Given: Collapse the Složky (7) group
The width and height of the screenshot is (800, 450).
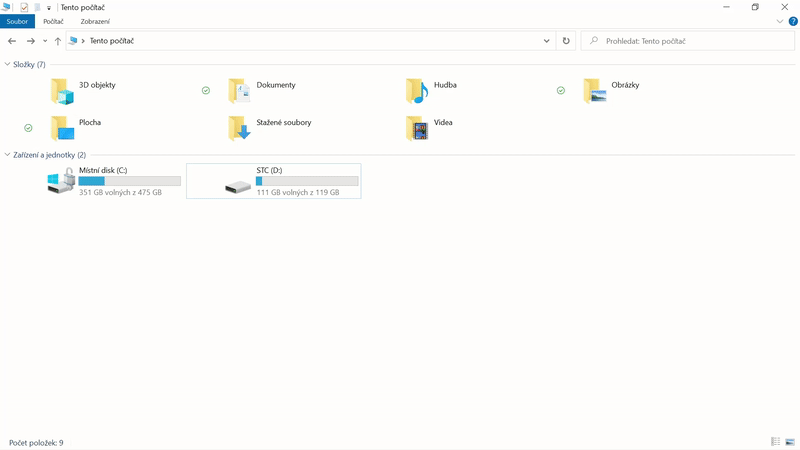Looking at the screenshot, I should (7, 65).
